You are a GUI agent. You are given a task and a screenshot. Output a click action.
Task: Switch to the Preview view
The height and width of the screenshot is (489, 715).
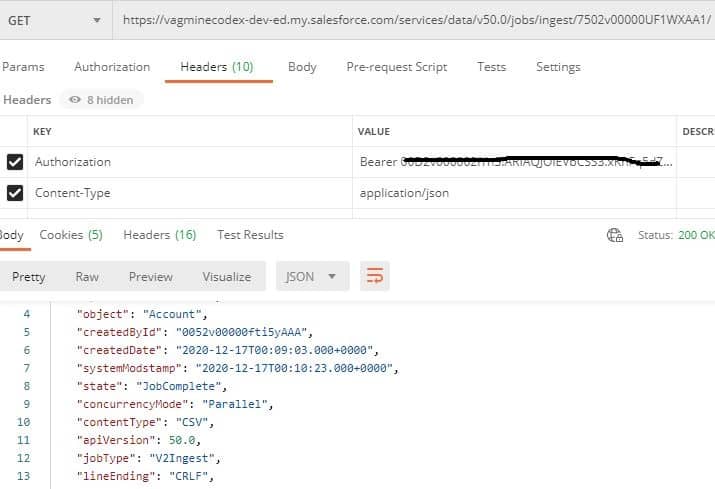(151, 277)
